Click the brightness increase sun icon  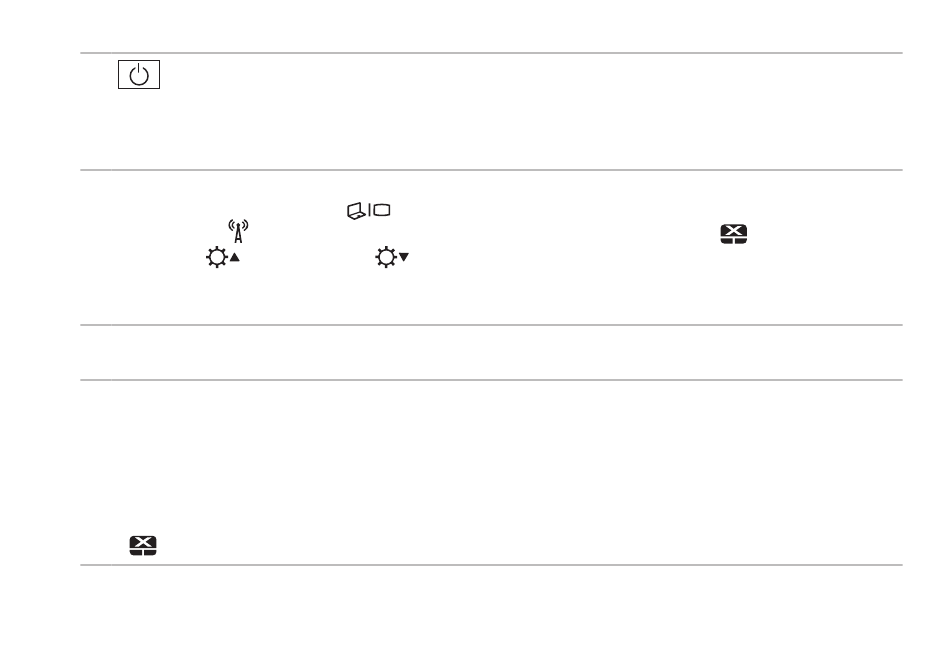point(223,257)
